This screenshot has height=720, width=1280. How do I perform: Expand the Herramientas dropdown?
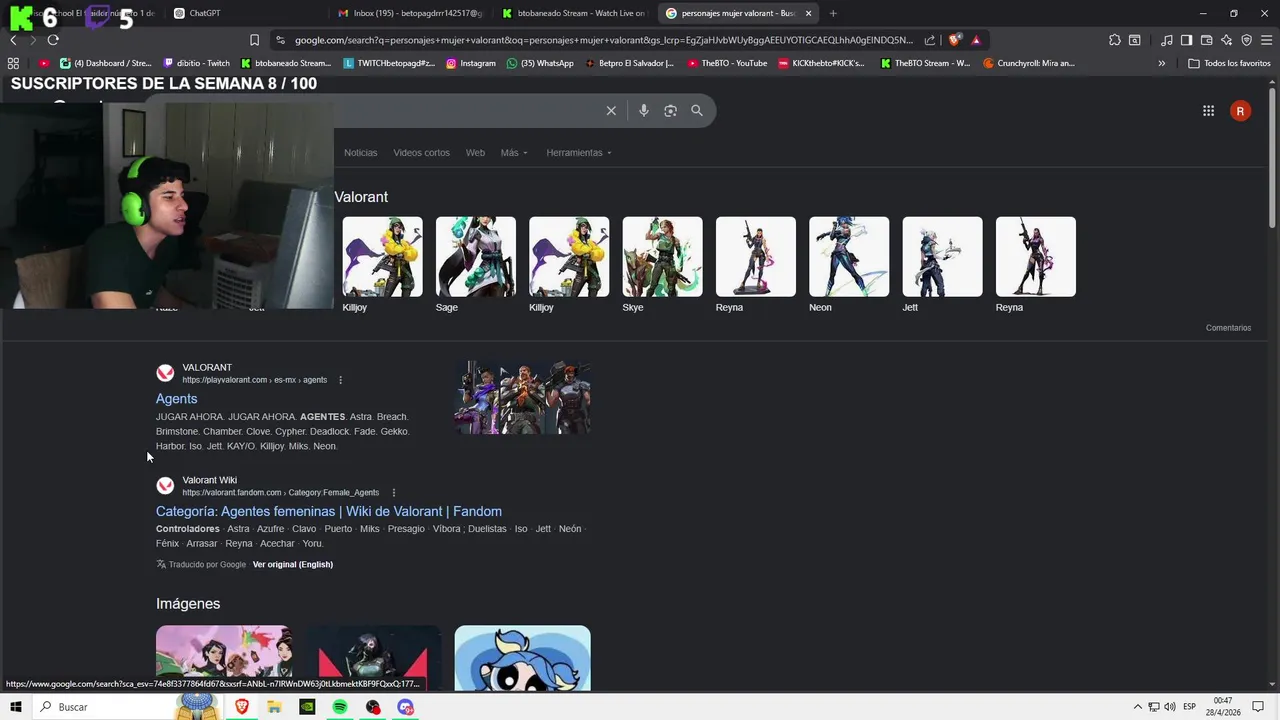[x=579, y=153]
